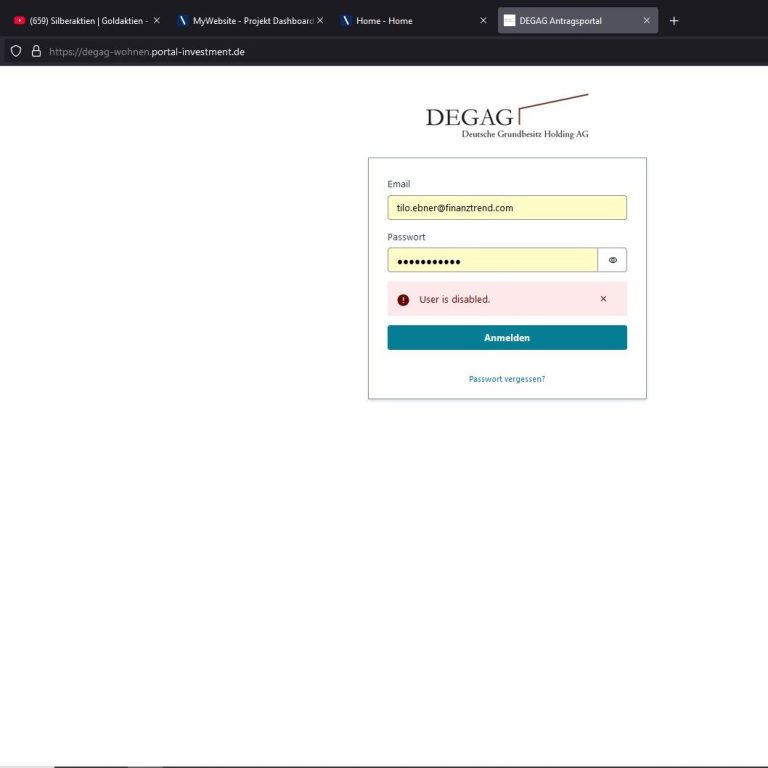The width and height of the screenshot is (768, 768).
Task: Open a new browser tab
Action: click(674, 21)
